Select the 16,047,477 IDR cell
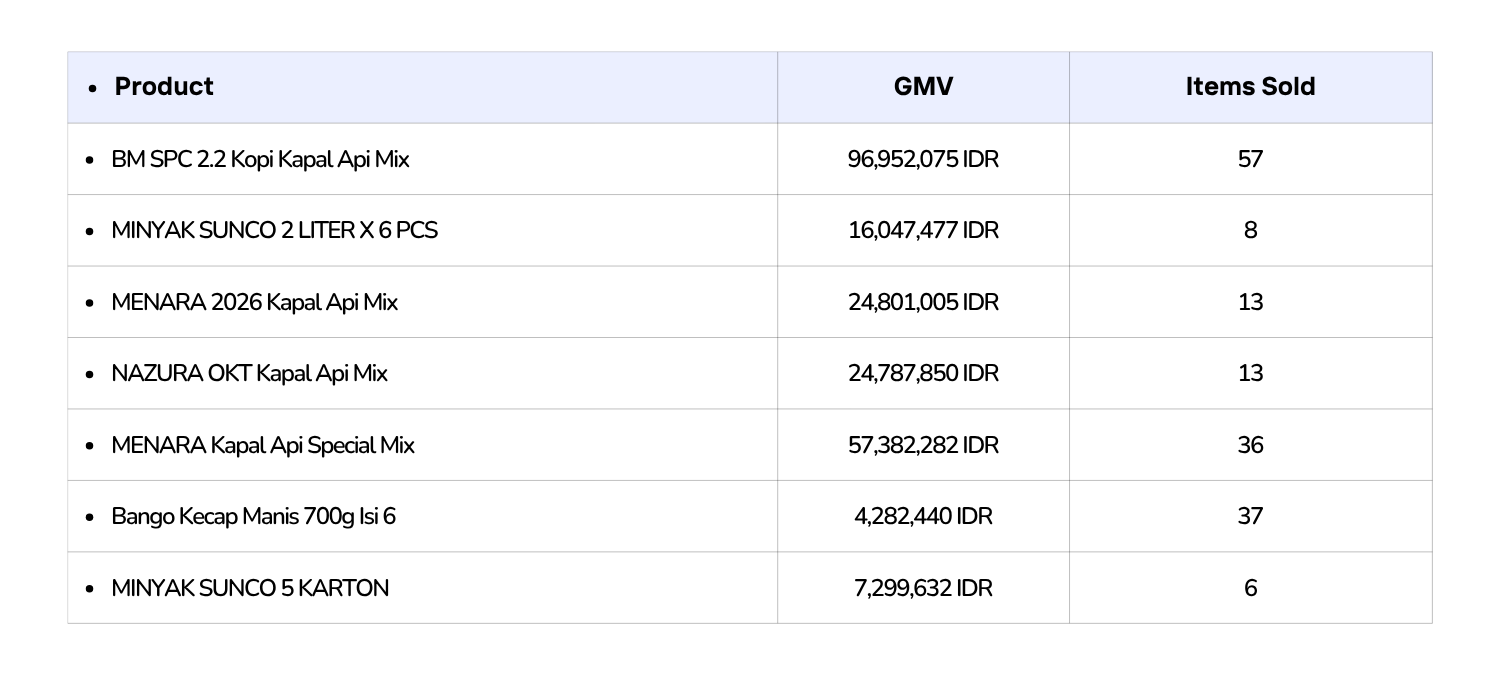The image size is (1500, 675). pos(923,230)
